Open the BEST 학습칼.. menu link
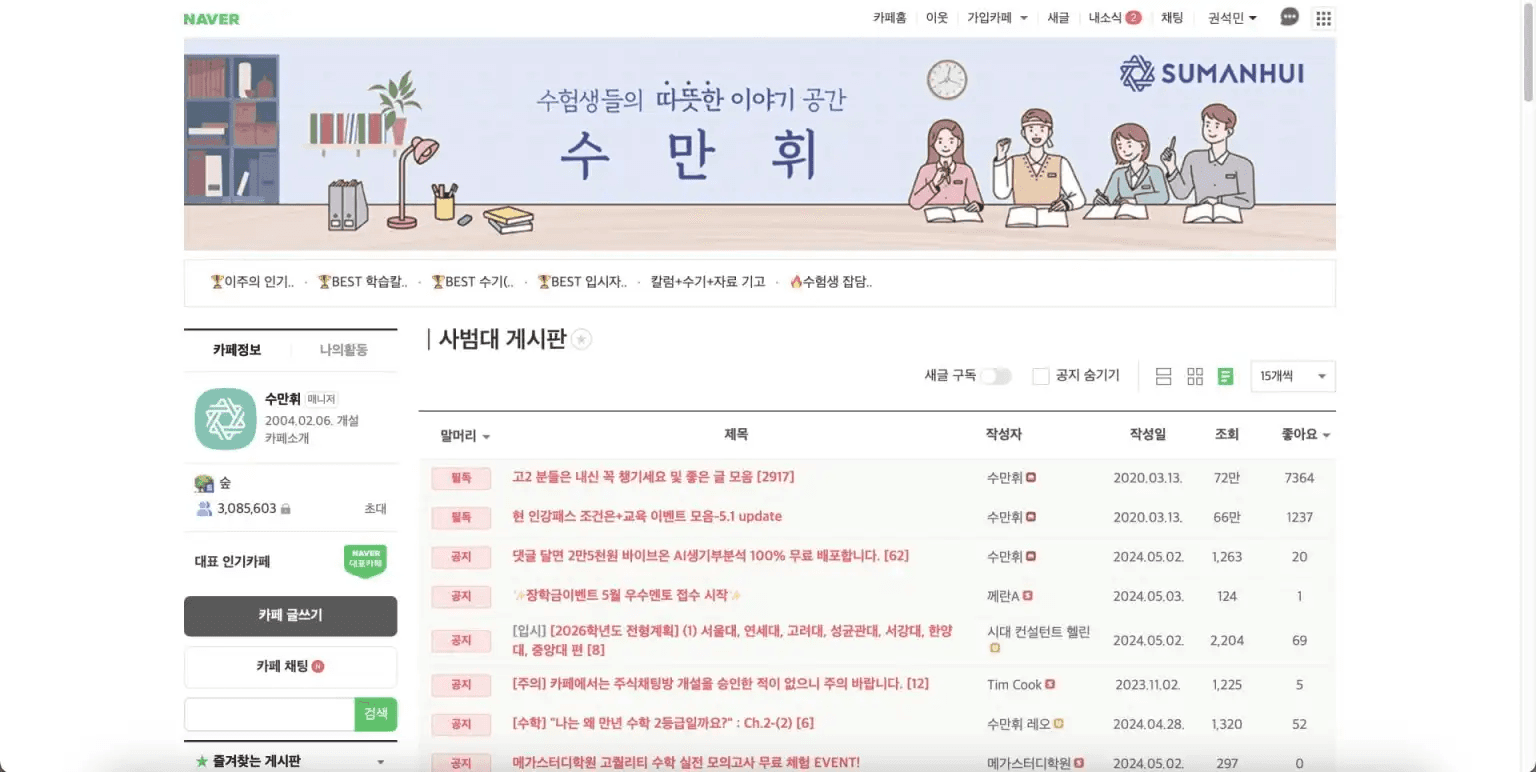Image resolution: width=1536 pixels, height=772 pixels. (363, 282)
